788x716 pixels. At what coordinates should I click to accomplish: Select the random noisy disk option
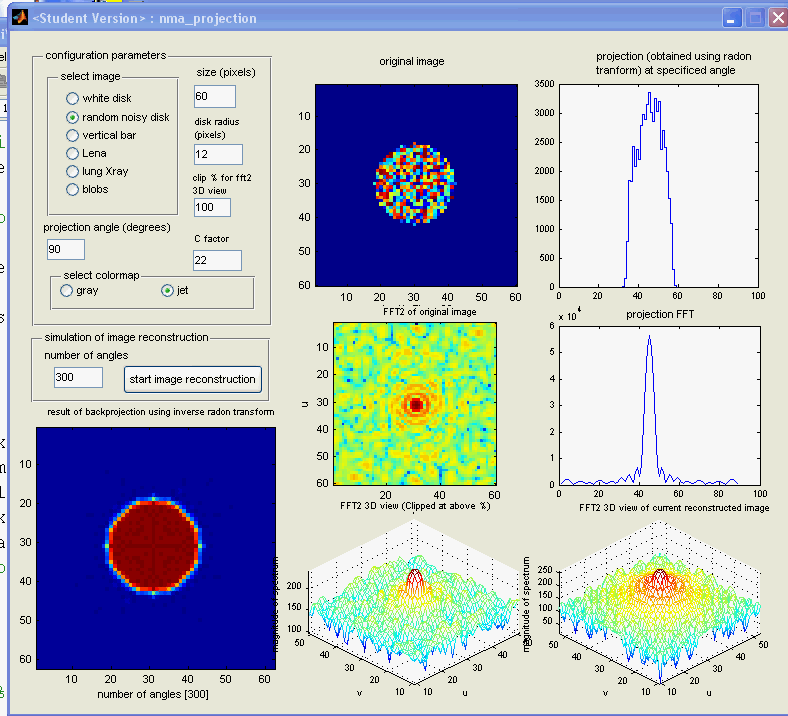pos(73,117)
